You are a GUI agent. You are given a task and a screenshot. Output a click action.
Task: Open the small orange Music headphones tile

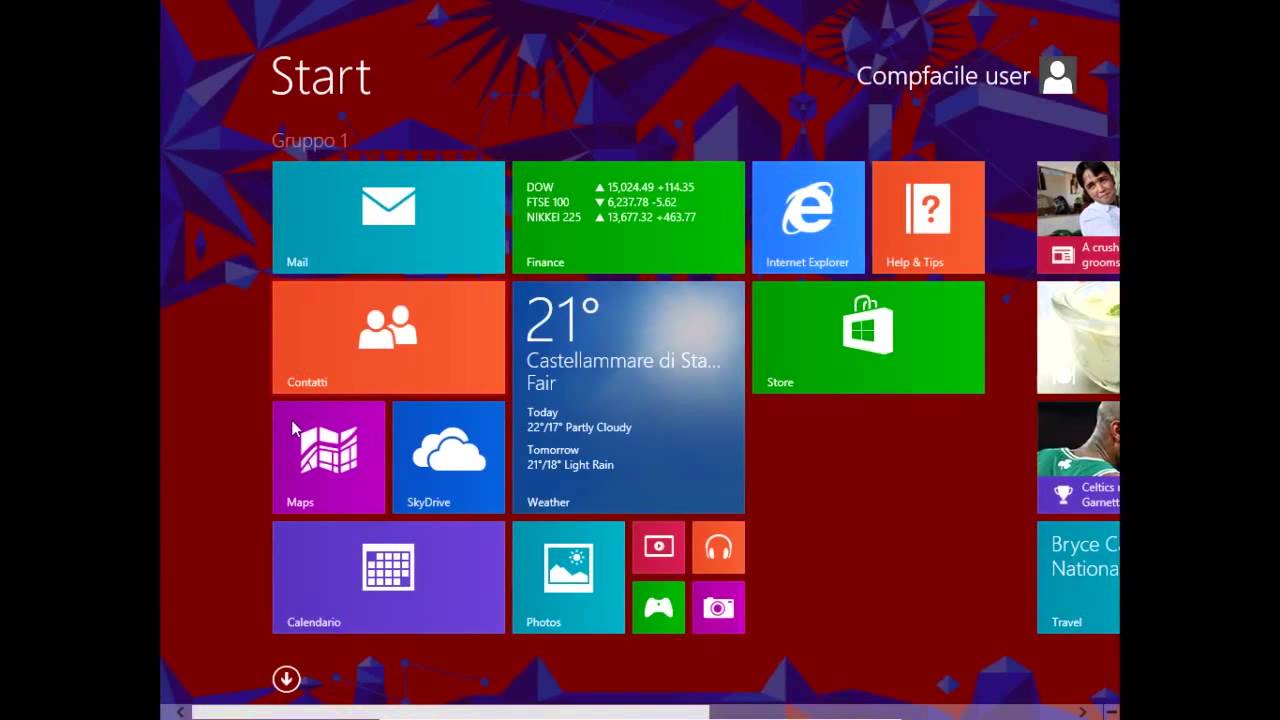point(718,547)
